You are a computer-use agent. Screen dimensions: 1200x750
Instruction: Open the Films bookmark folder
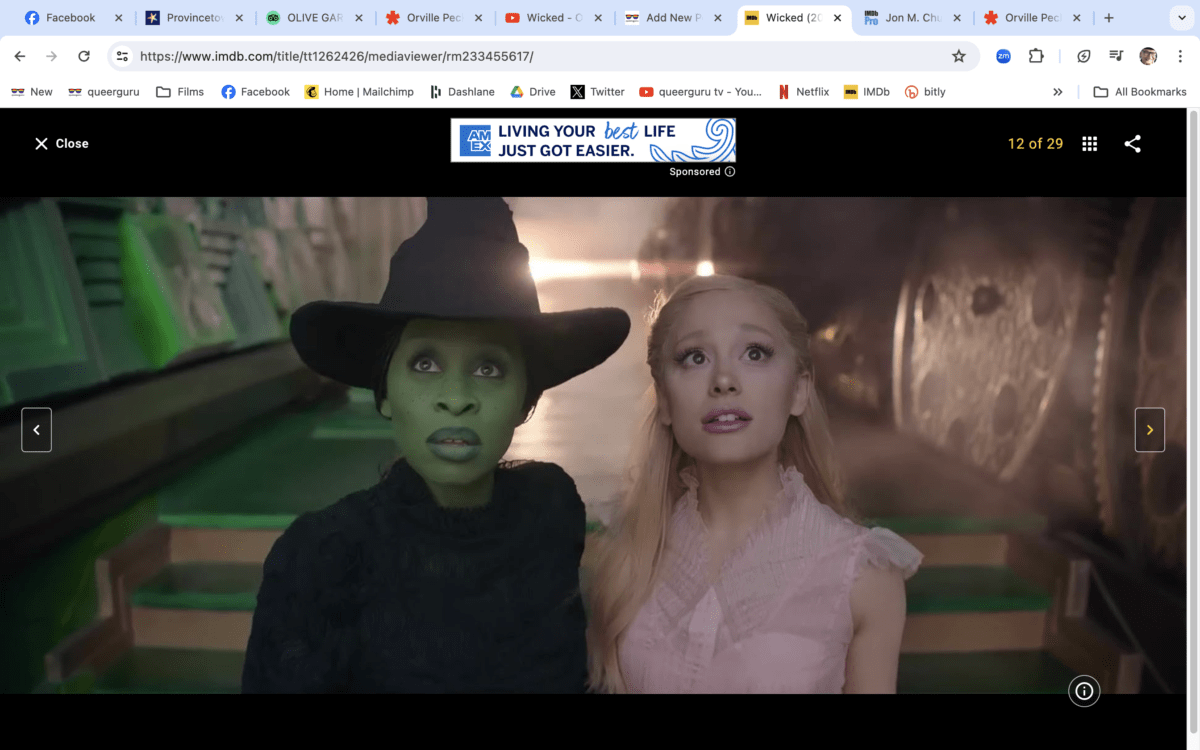(x=180, y=92)
